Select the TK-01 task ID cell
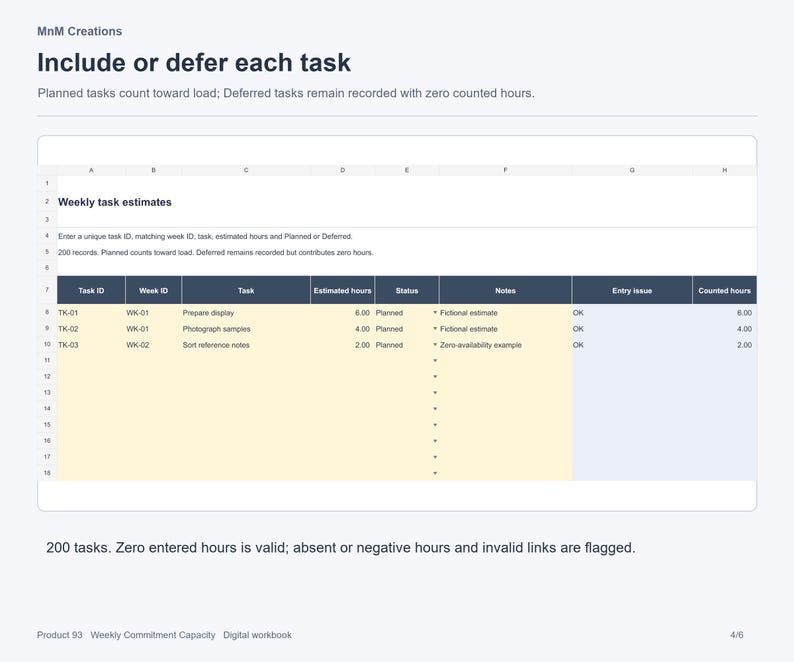 click(91, 313)
